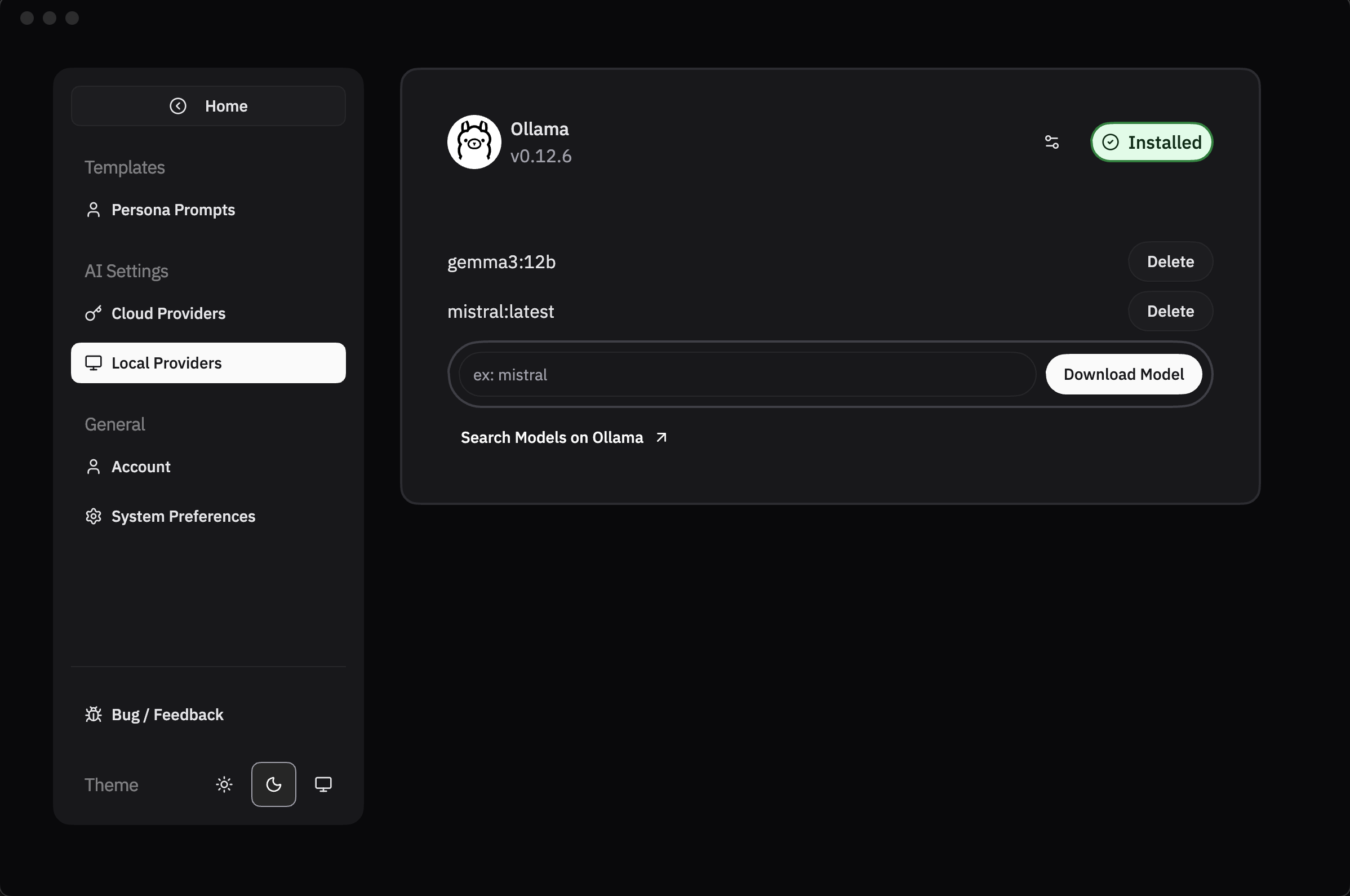Select Local Providers in sidebar
The image size is (1350, 896).
208,363
